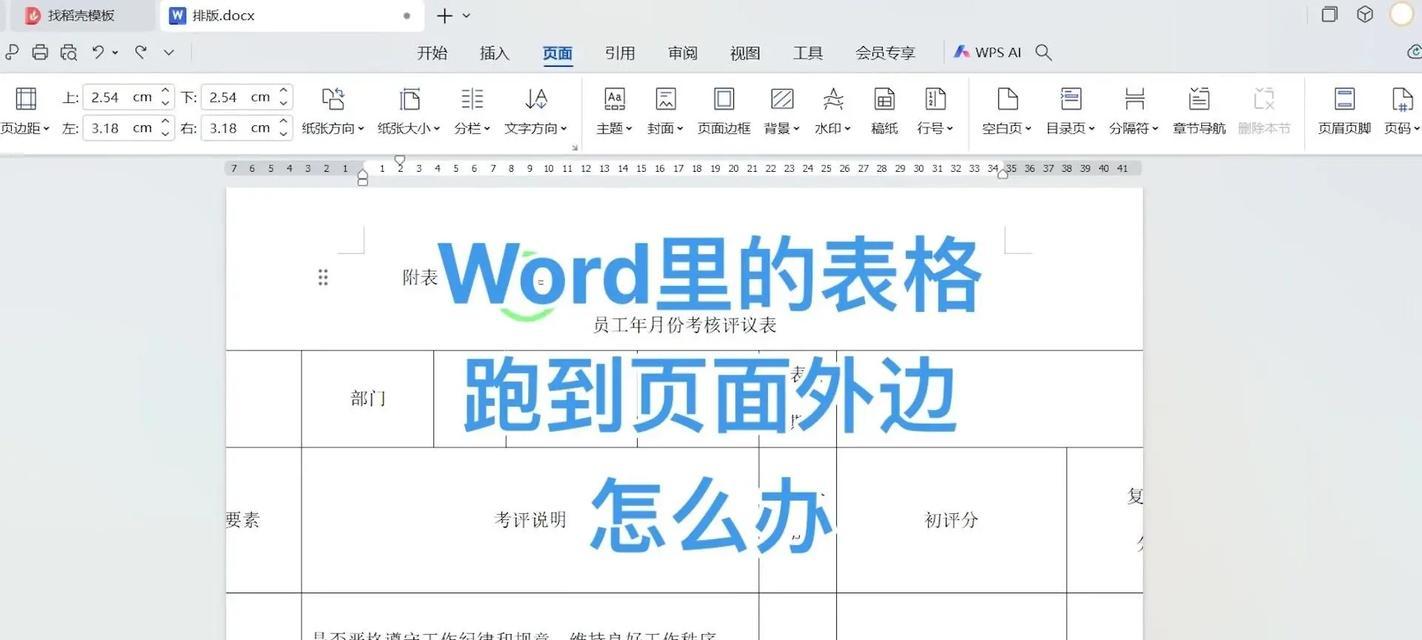Open the 会员专享 member exclusive tab
The height and width of the screenshot is (640, 1422).
[x=885, y=53]
